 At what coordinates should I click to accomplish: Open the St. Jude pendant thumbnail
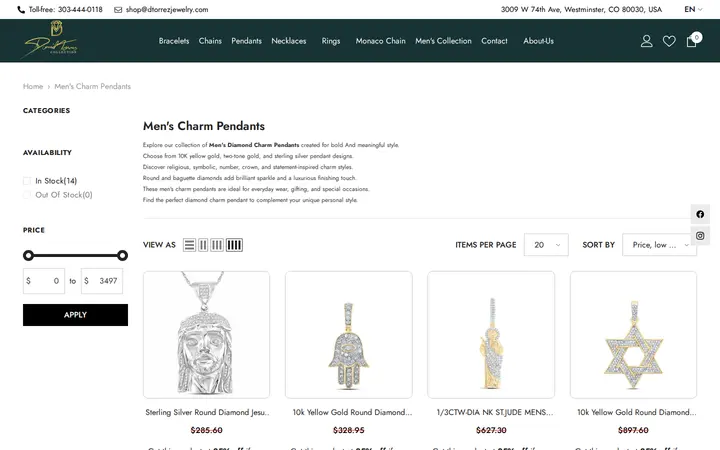(491, 335)
